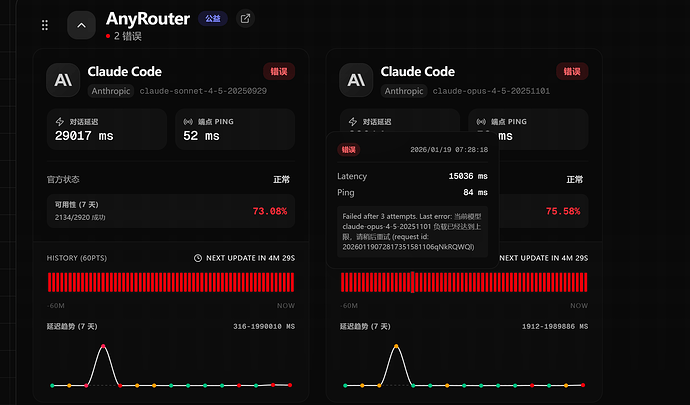This screenshot has width=690, height=405.
Task: Click the last red history bar on opus card
Action: click(585, 282)
